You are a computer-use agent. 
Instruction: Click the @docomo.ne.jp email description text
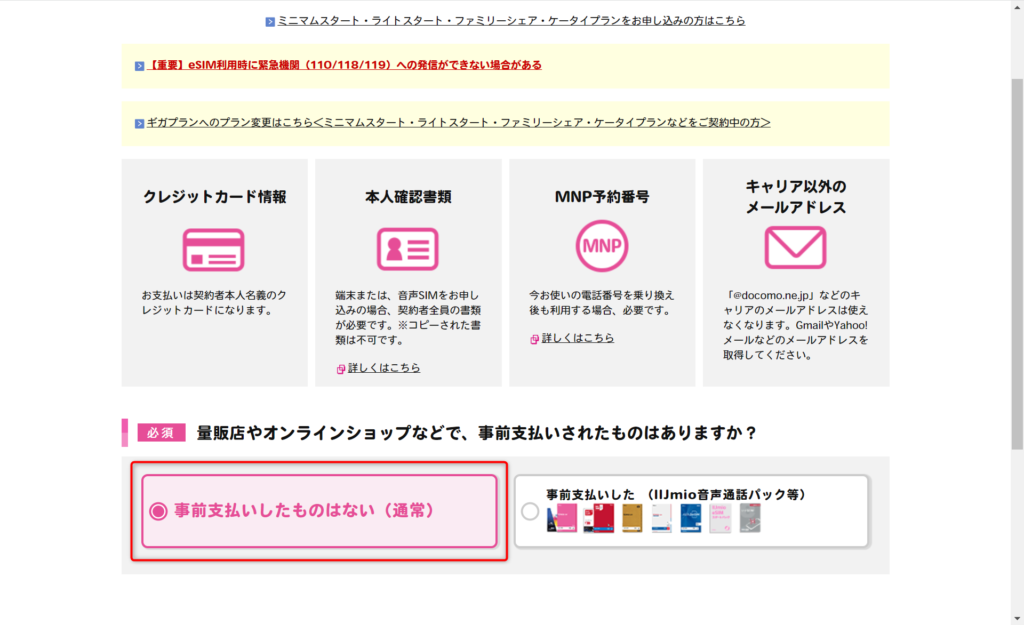pyautogui.click(x=795, y=325)
